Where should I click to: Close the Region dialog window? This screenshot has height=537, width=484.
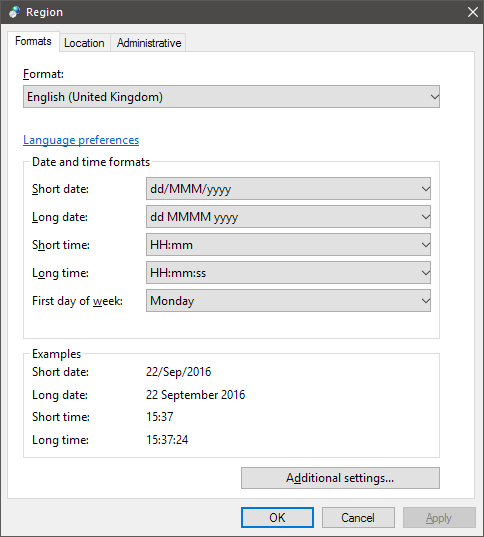tap(473, 12)
